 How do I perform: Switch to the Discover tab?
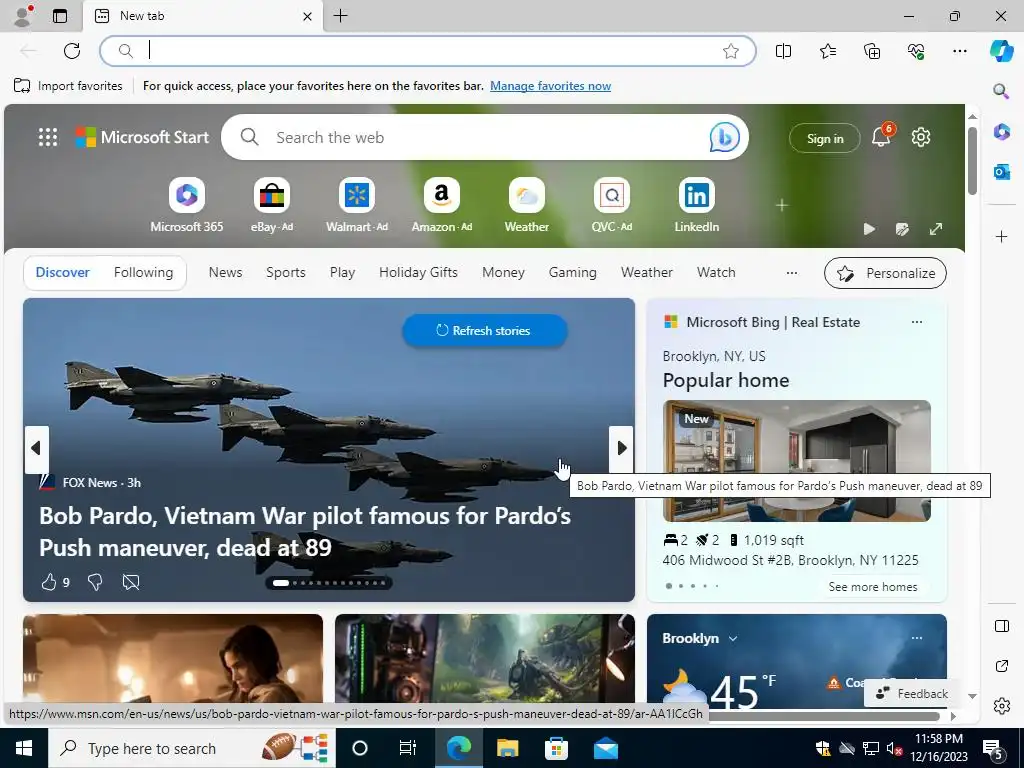(63, 272)
